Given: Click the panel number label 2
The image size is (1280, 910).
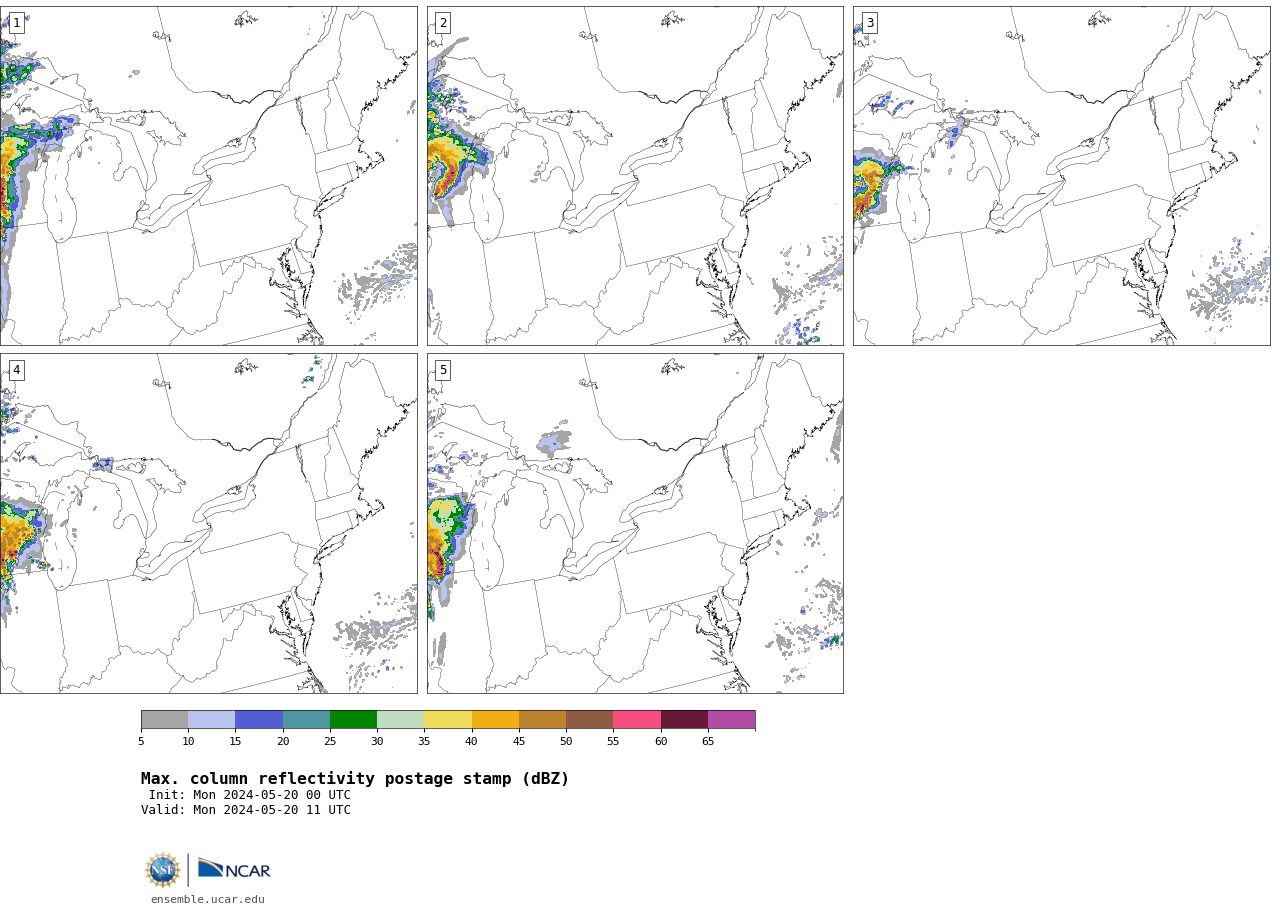Looking at the screenshot, I should coord(443,23).
